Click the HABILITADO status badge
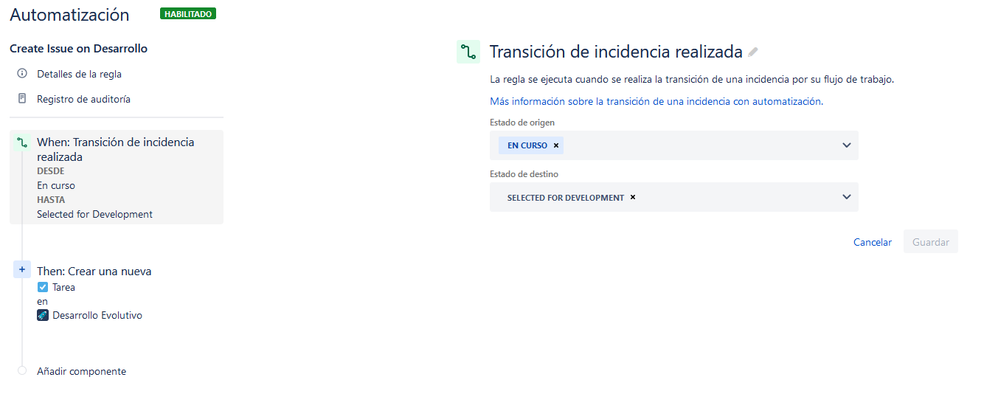 click(x=188, y=13)
